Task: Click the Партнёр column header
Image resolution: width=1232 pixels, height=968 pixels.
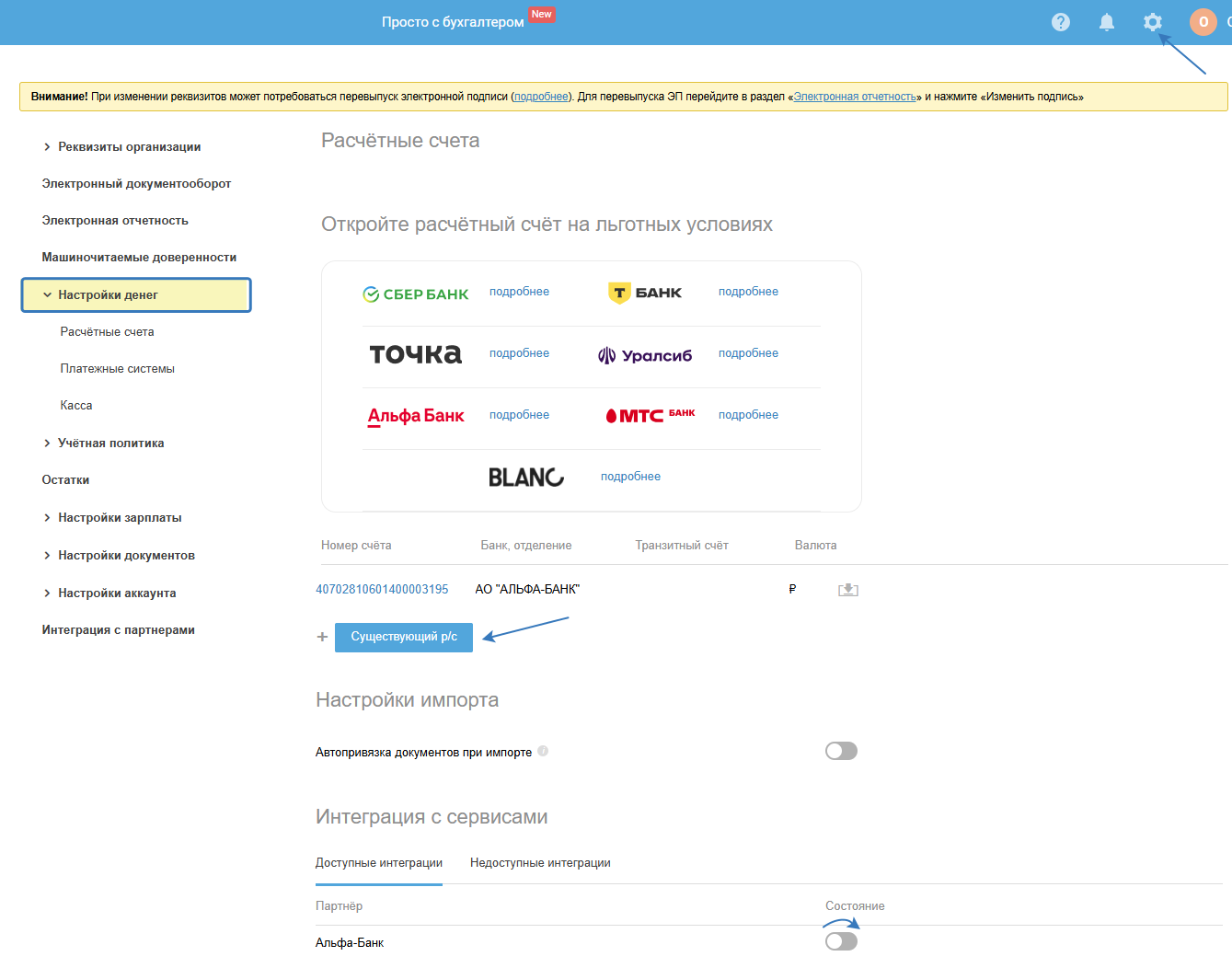Action: coord(339,906)
